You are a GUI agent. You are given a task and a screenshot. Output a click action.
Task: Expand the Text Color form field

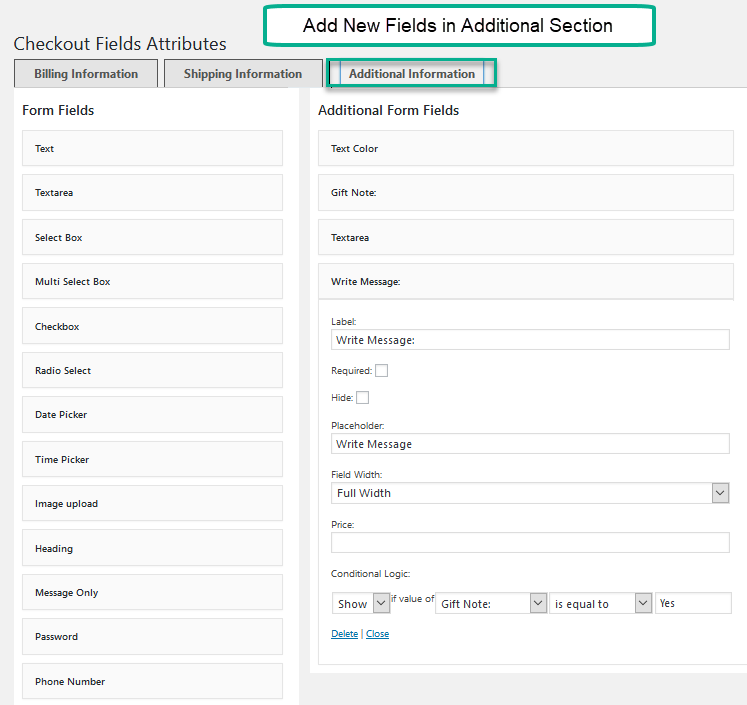pyautogui.click(x=525, y=149)
